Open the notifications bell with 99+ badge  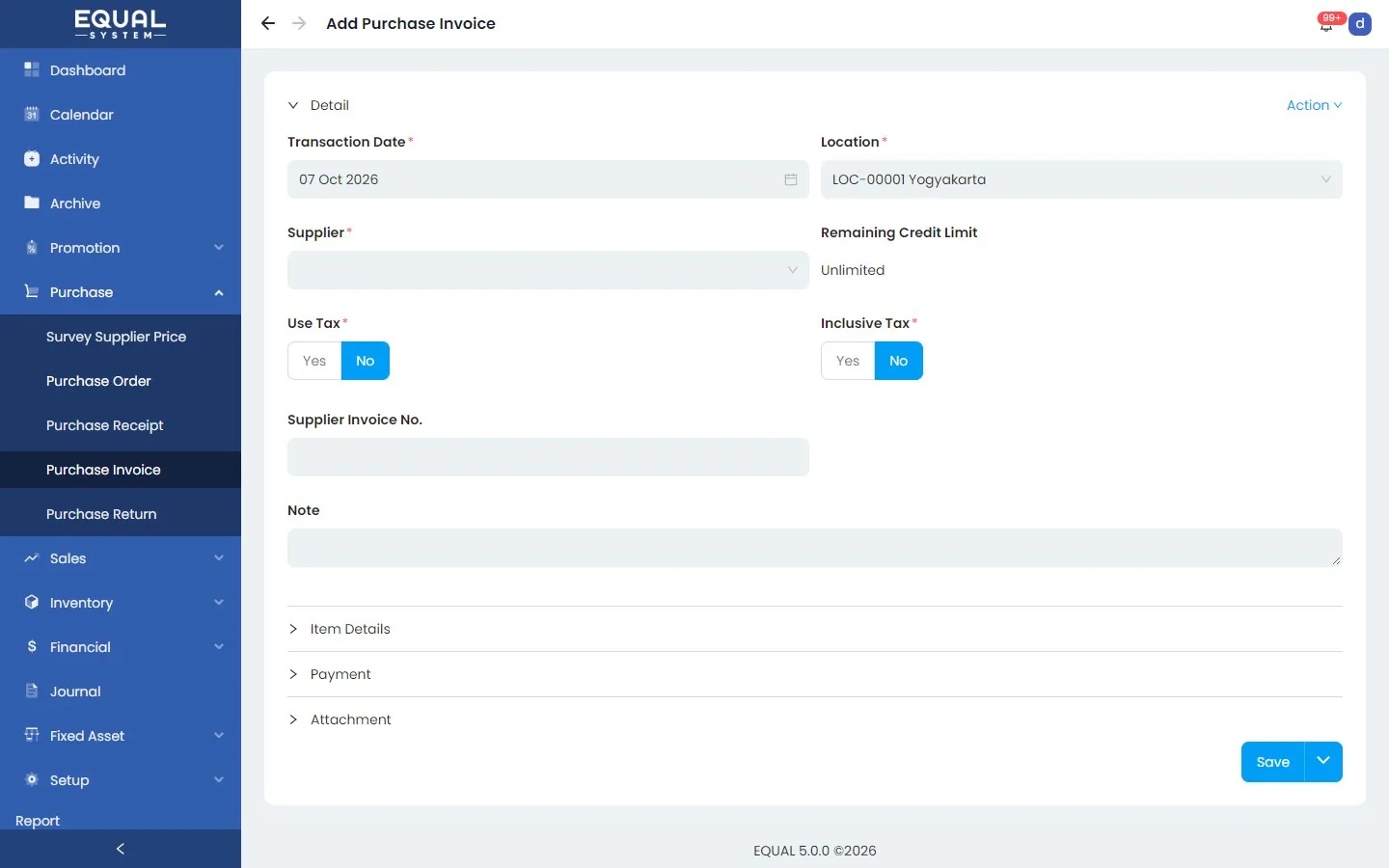point(1328,22)
